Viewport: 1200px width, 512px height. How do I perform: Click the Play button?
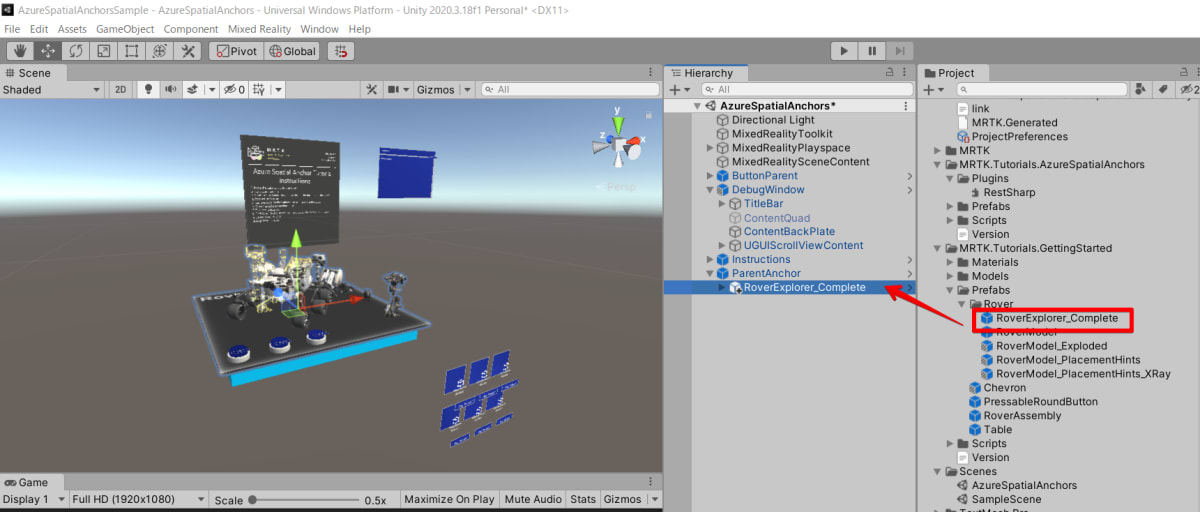[844, 51]
